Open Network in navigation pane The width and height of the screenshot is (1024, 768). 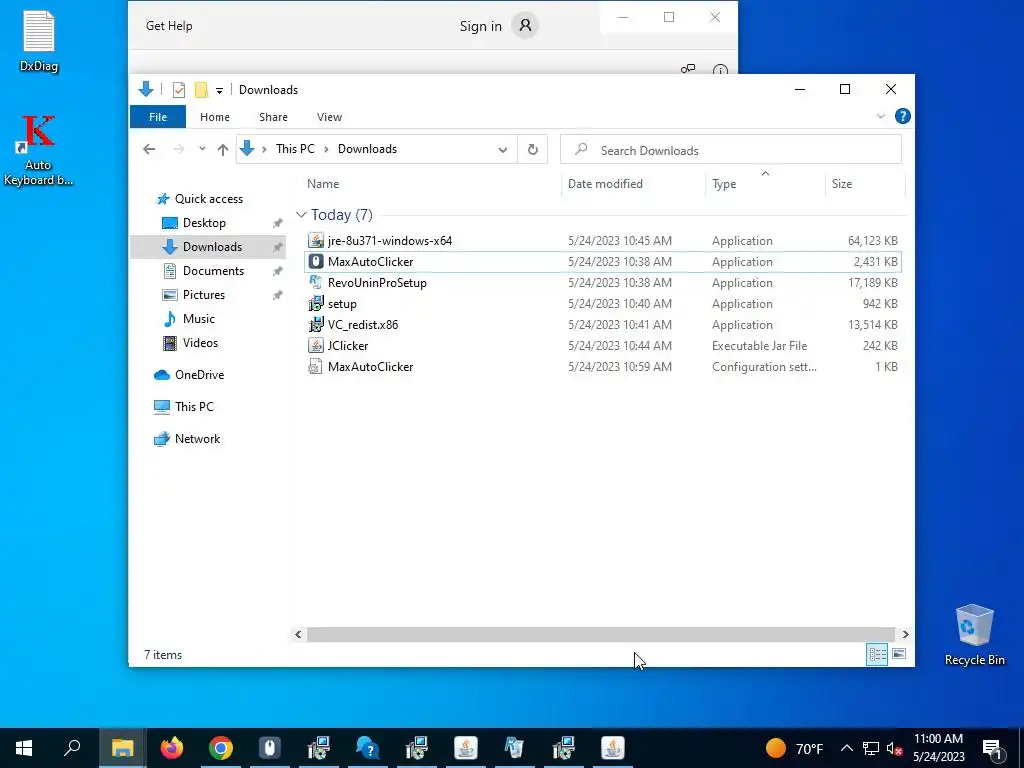197,439
